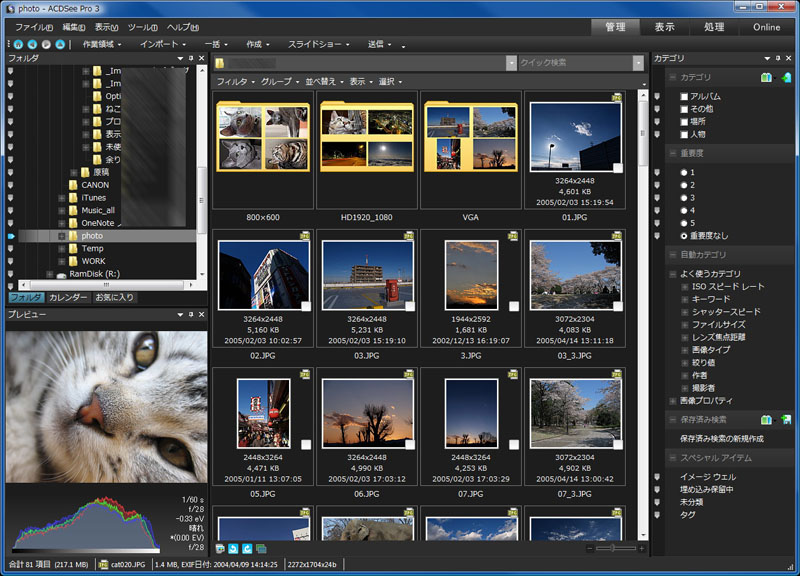Check the アルバム category checkbox
This screenshot has height=576, width=800.
(684, 96)
